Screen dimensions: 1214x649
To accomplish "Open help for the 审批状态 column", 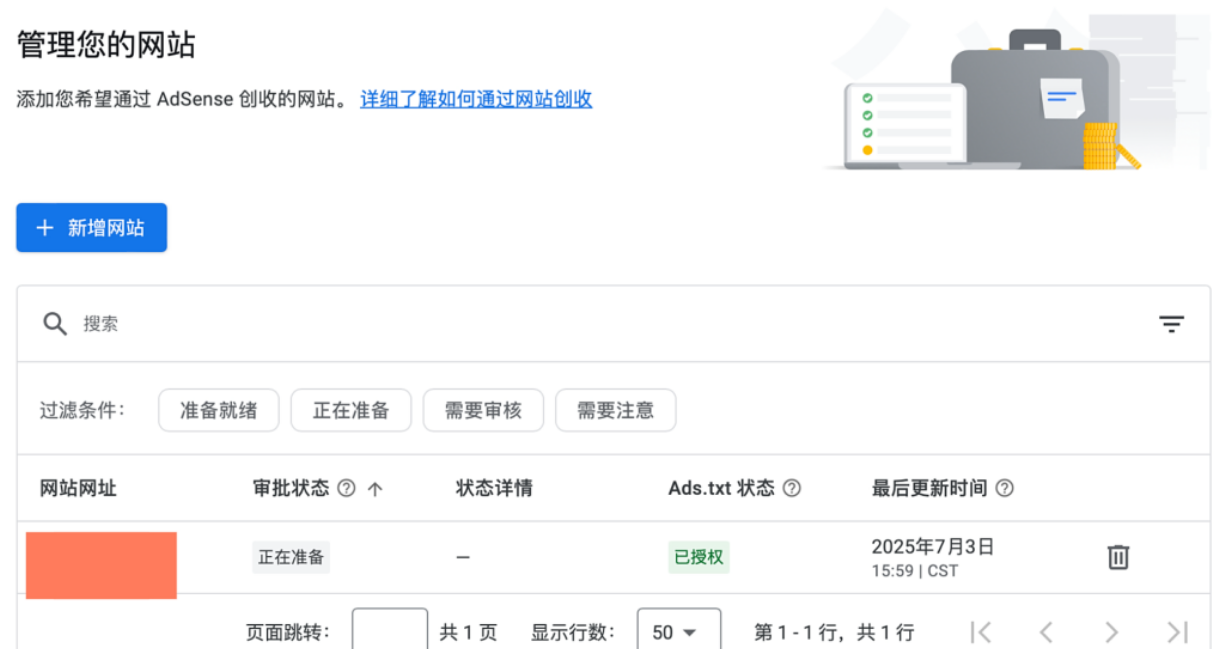I will pyautogui.click(x=344, y=488).
